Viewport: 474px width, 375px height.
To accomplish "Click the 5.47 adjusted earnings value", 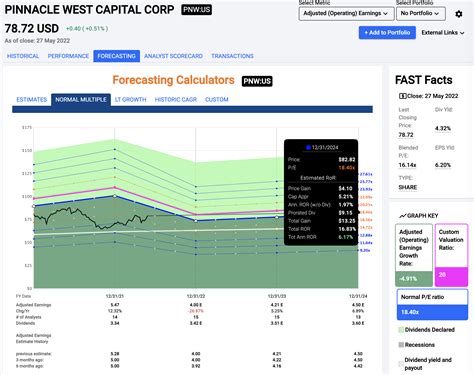I will [x=115, y=305].
